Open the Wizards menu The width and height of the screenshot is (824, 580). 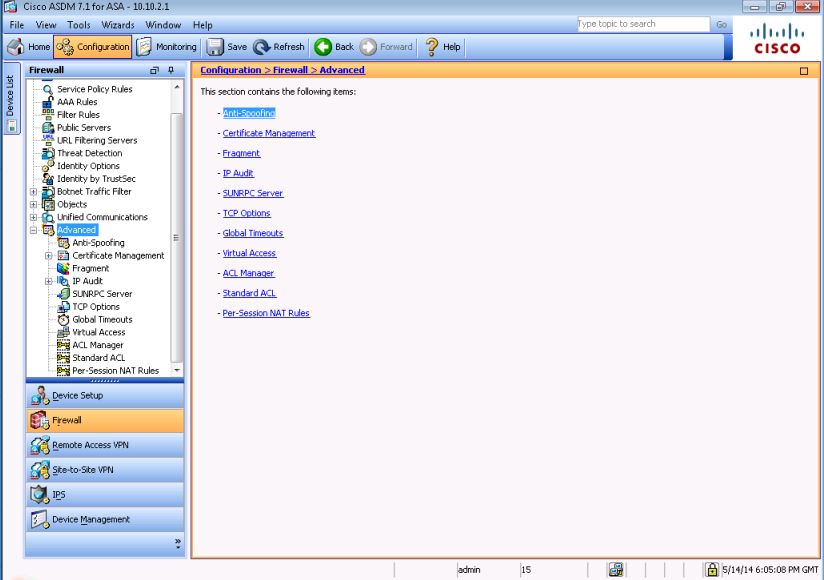(118, 25)
